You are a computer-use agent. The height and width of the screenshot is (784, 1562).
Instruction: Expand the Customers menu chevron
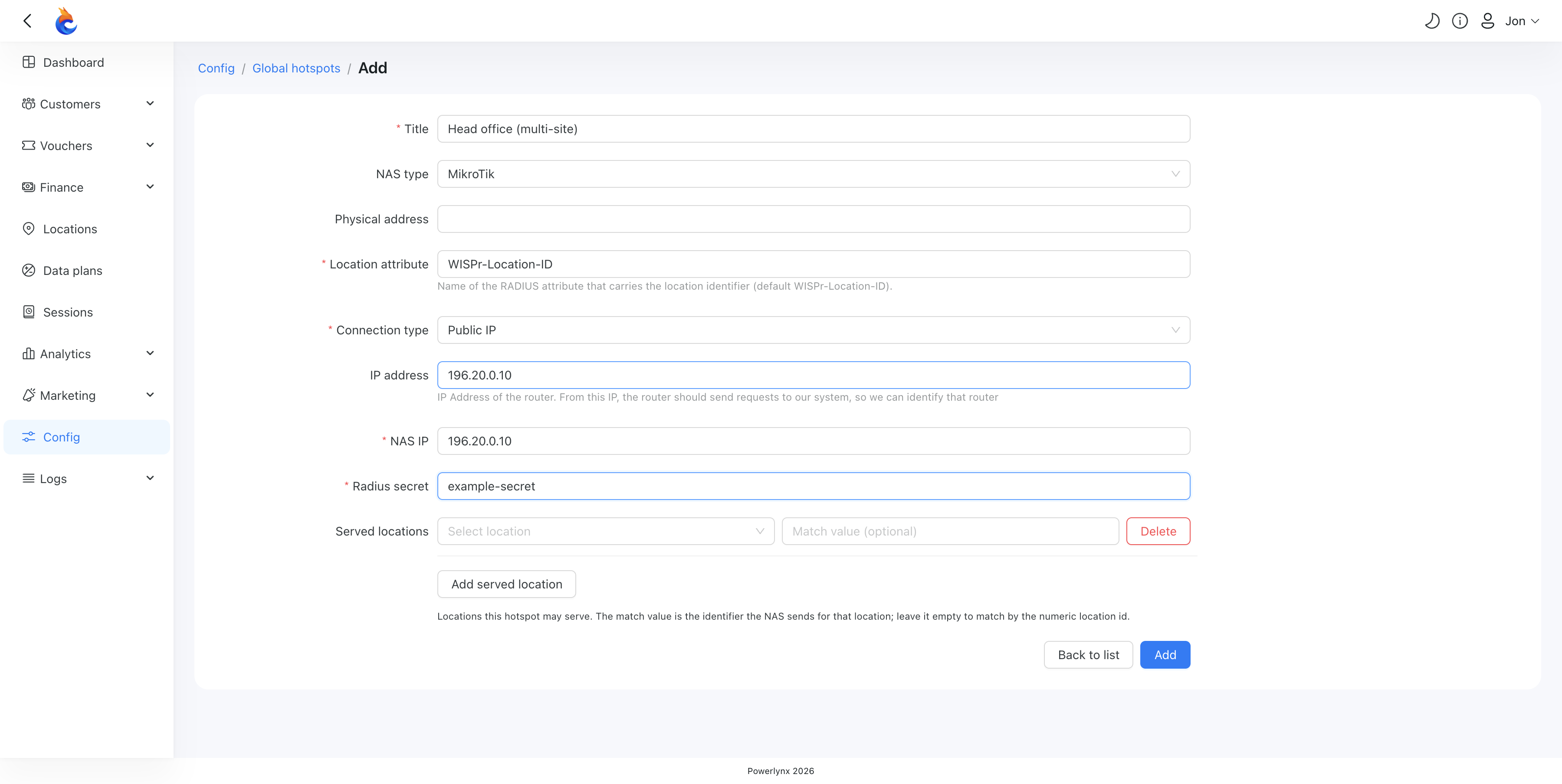151,104
